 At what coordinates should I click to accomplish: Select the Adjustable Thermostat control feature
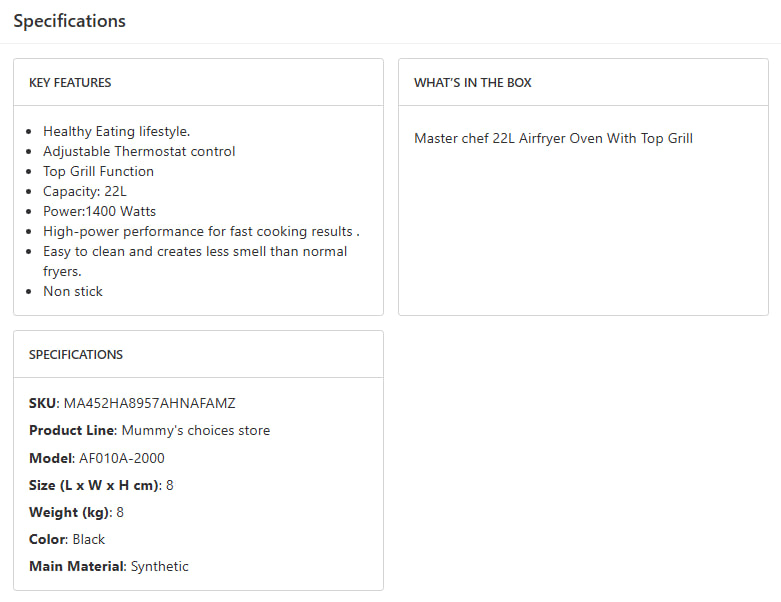[x=139, y=151]
